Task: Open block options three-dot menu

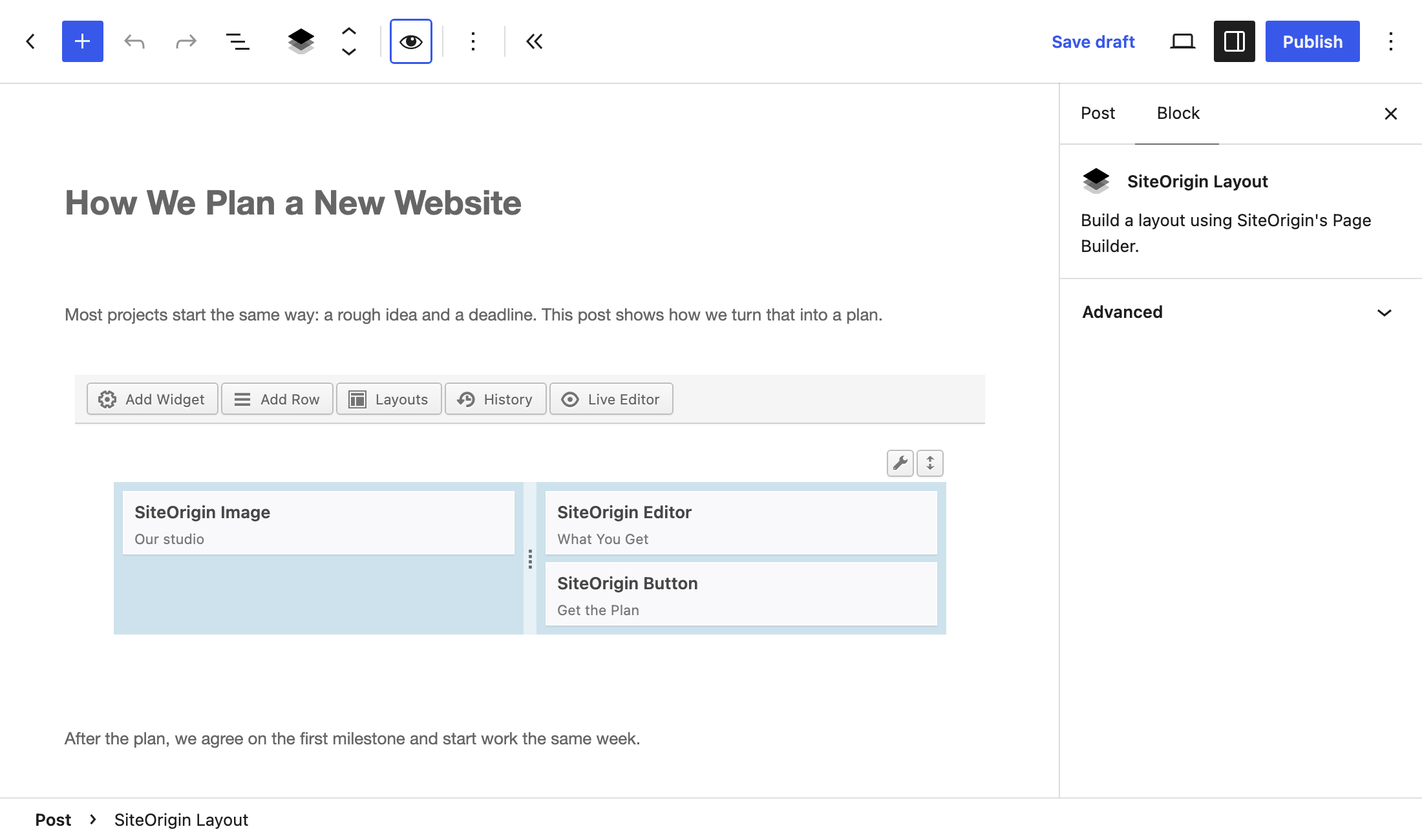Action: 473,41
